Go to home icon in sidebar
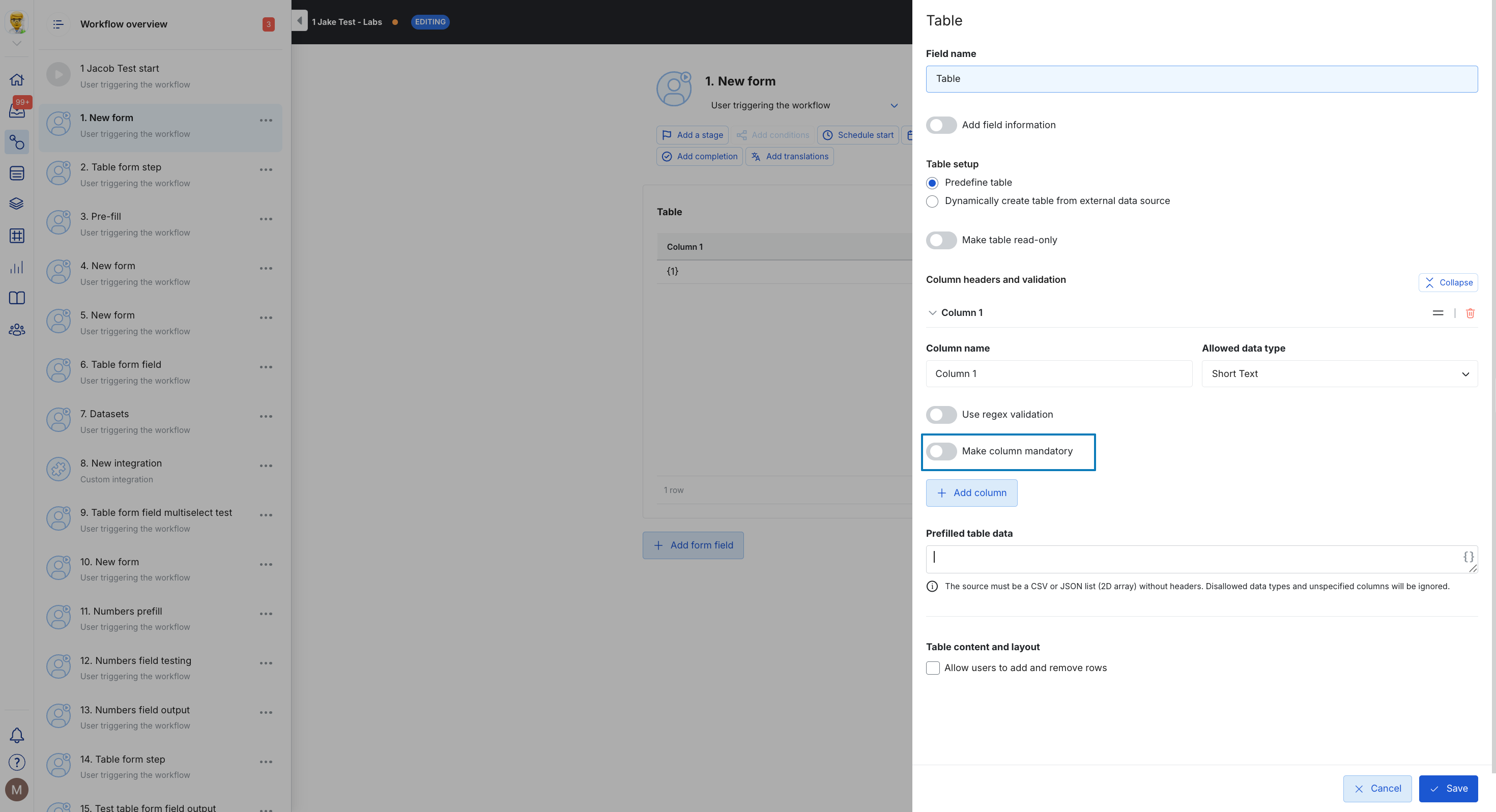 point(17,79)
